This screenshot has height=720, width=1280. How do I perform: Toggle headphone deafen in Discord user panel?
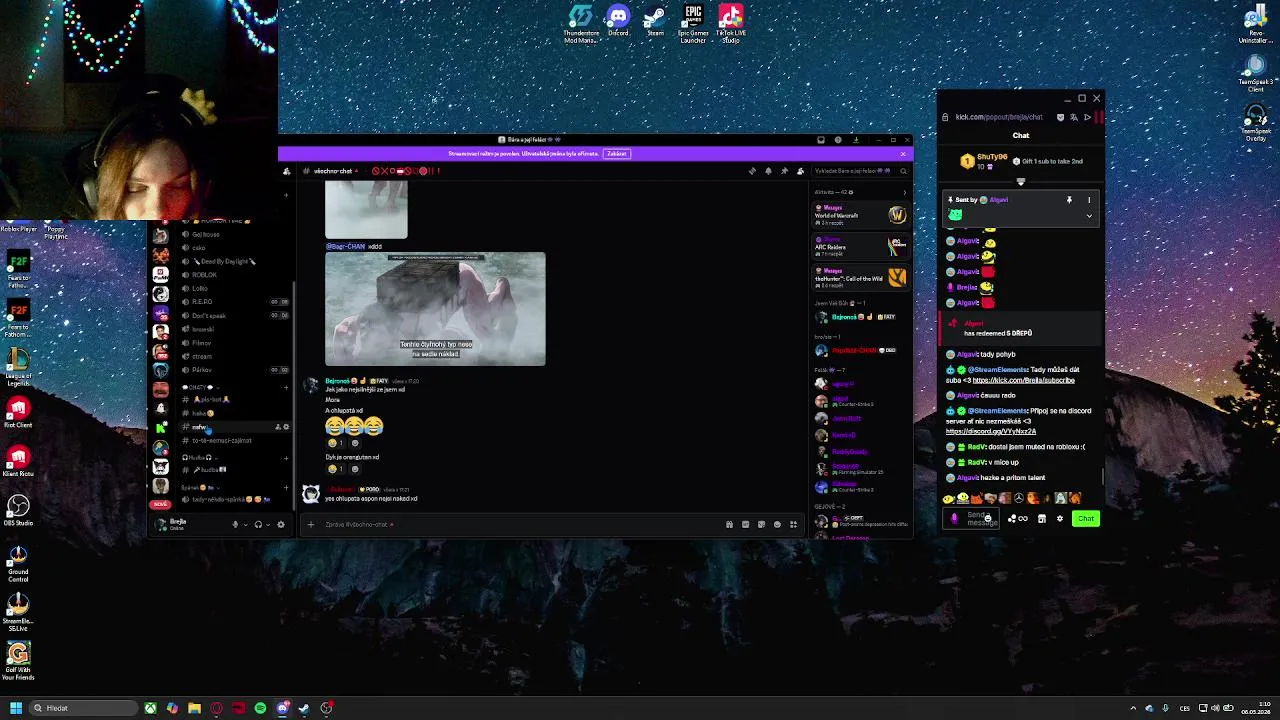tap(258, 524)
